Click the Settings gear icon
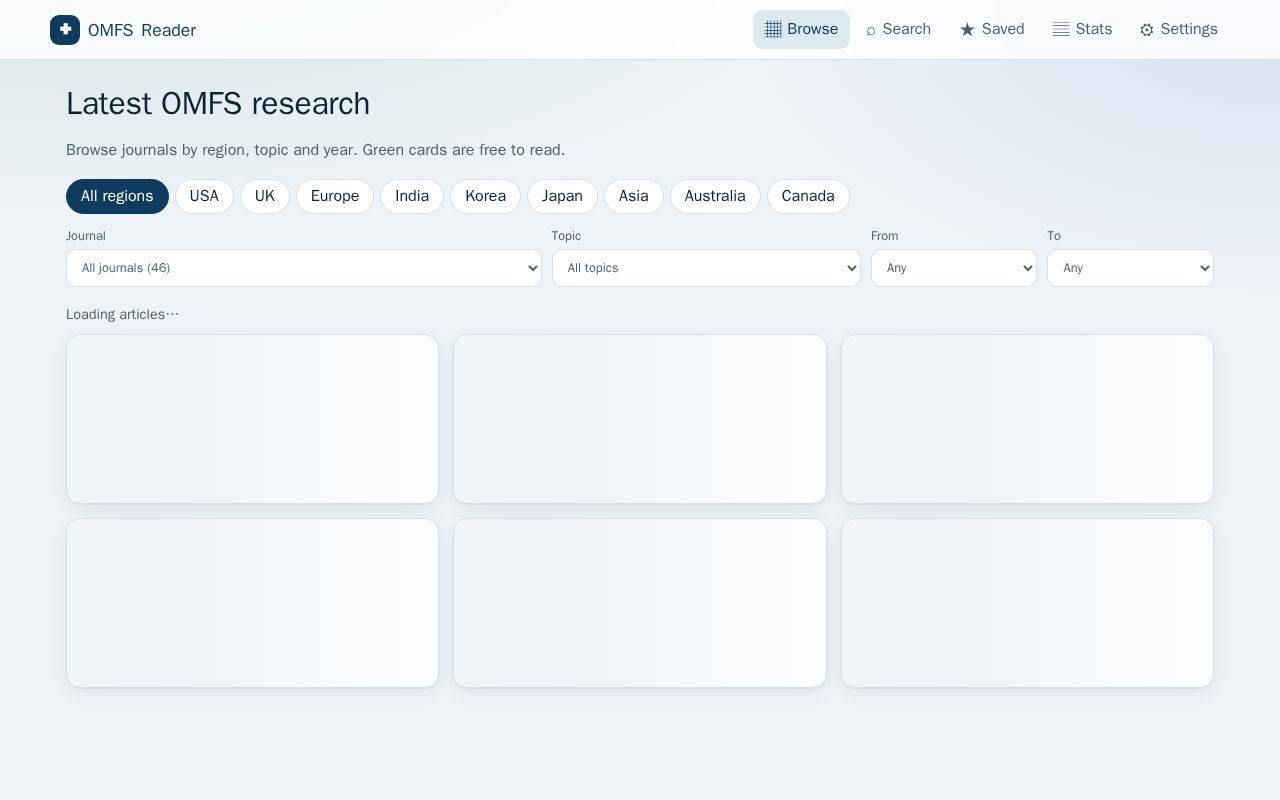This screenshot has height=800, width=1280. point(1147,30)
